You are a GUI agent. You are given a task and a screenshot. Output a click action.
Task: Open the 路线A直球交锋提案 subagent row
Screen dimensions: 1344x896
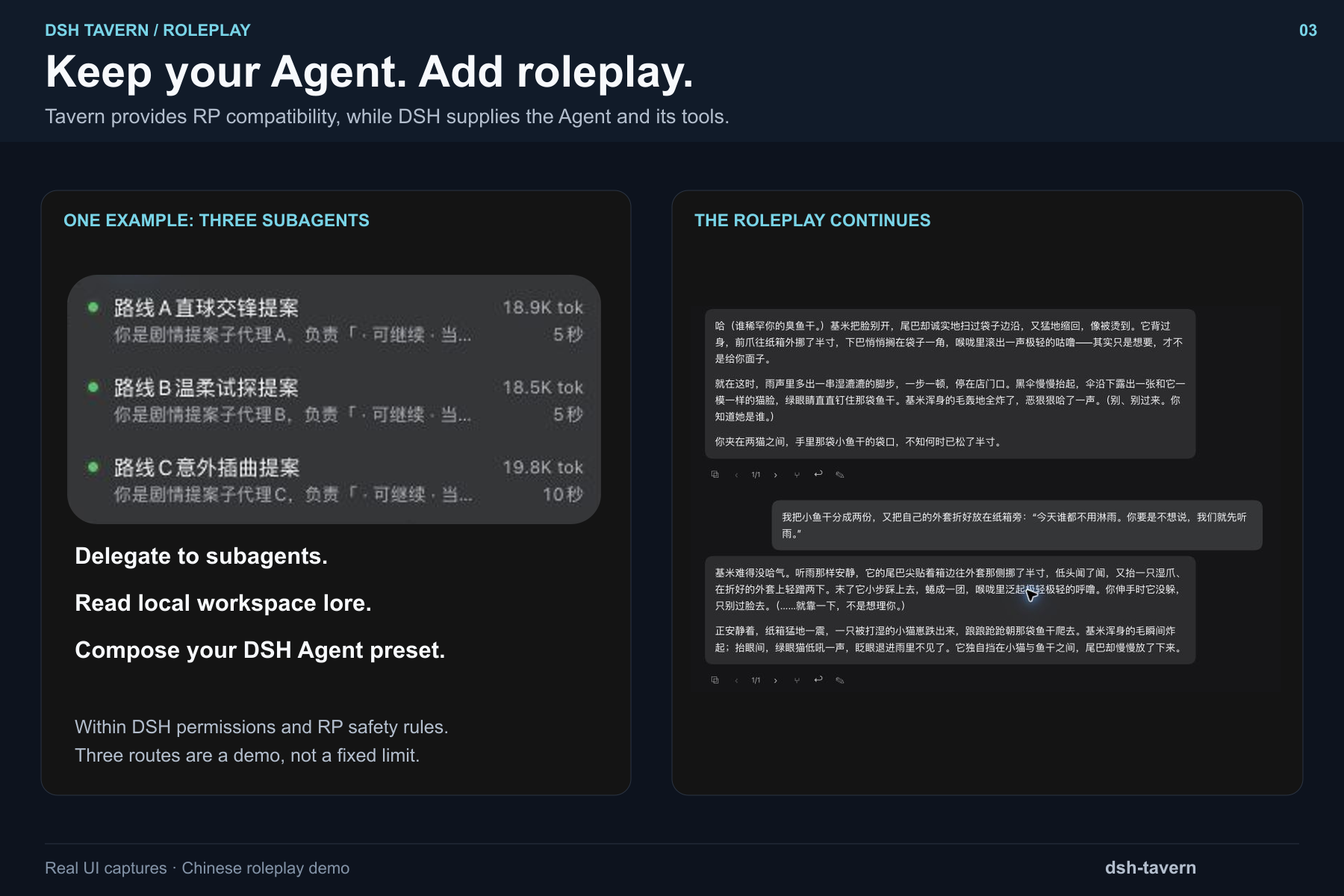tap(334, 320)
